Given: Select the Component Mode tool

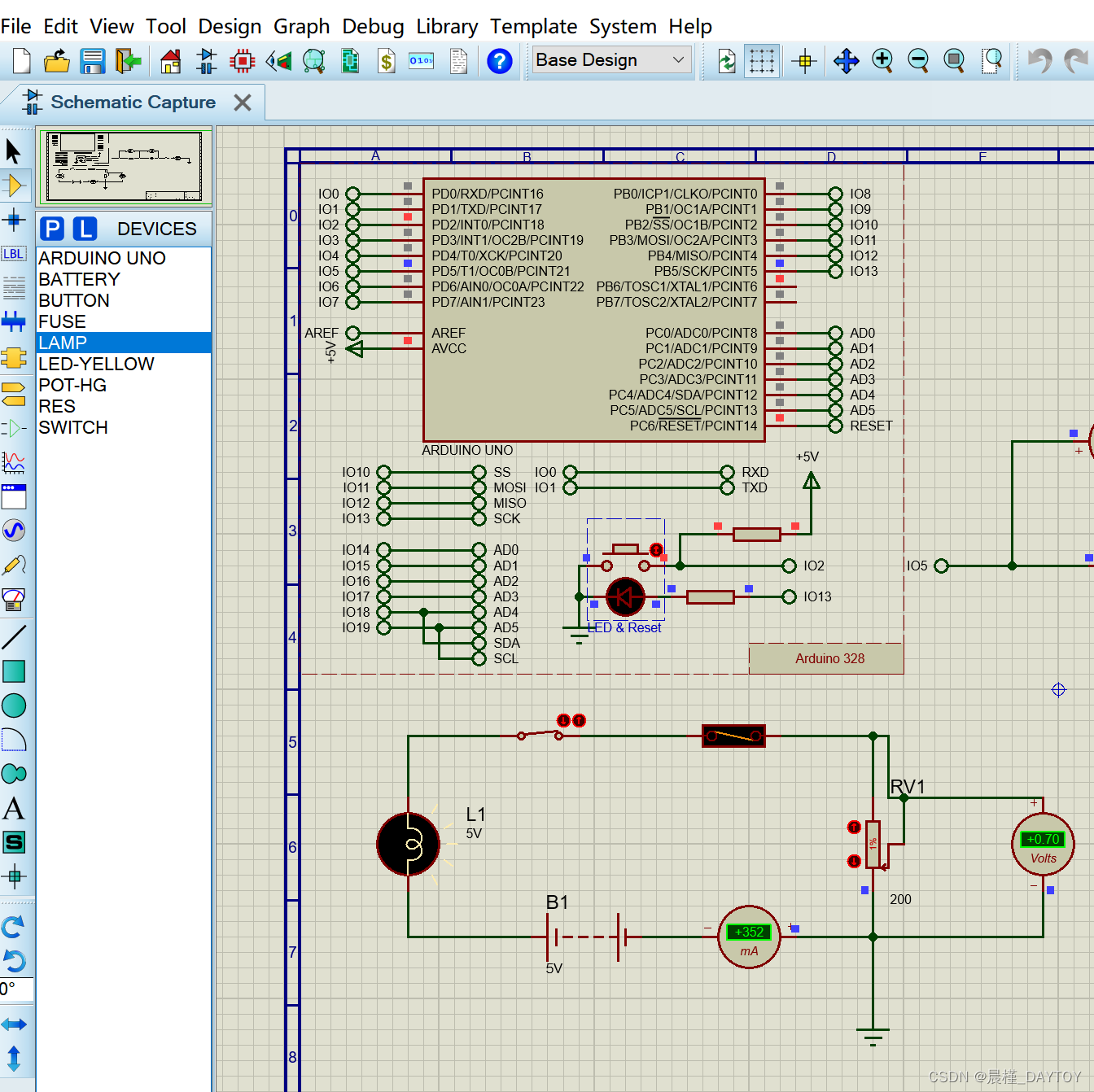Looking at the screenshot, I should click(14, 186).
